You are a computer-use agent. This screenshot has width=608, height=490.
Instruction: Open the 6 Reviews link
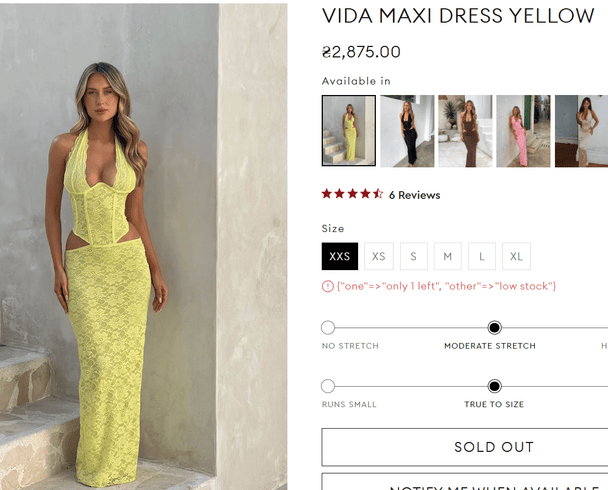coord(415,195)
